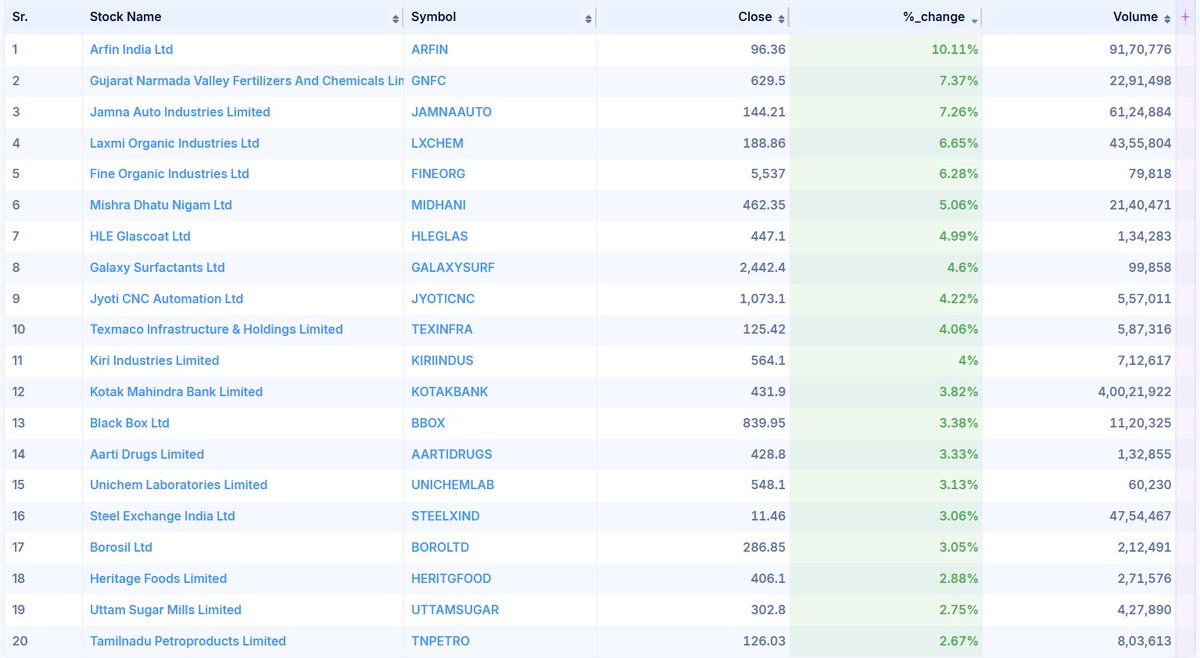Click the FINEORG symbol link
1200x658 pixels.
(x=438, y=174)
